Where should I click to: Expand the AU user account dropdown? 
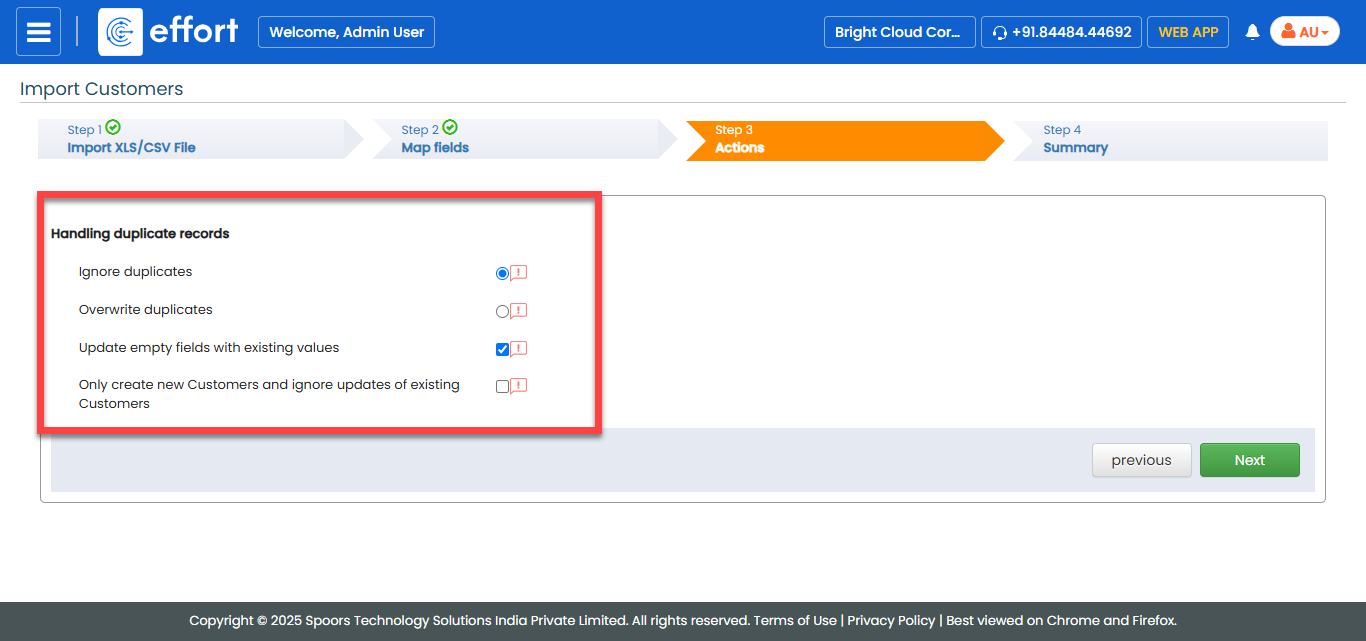(x=1304, y=32)
